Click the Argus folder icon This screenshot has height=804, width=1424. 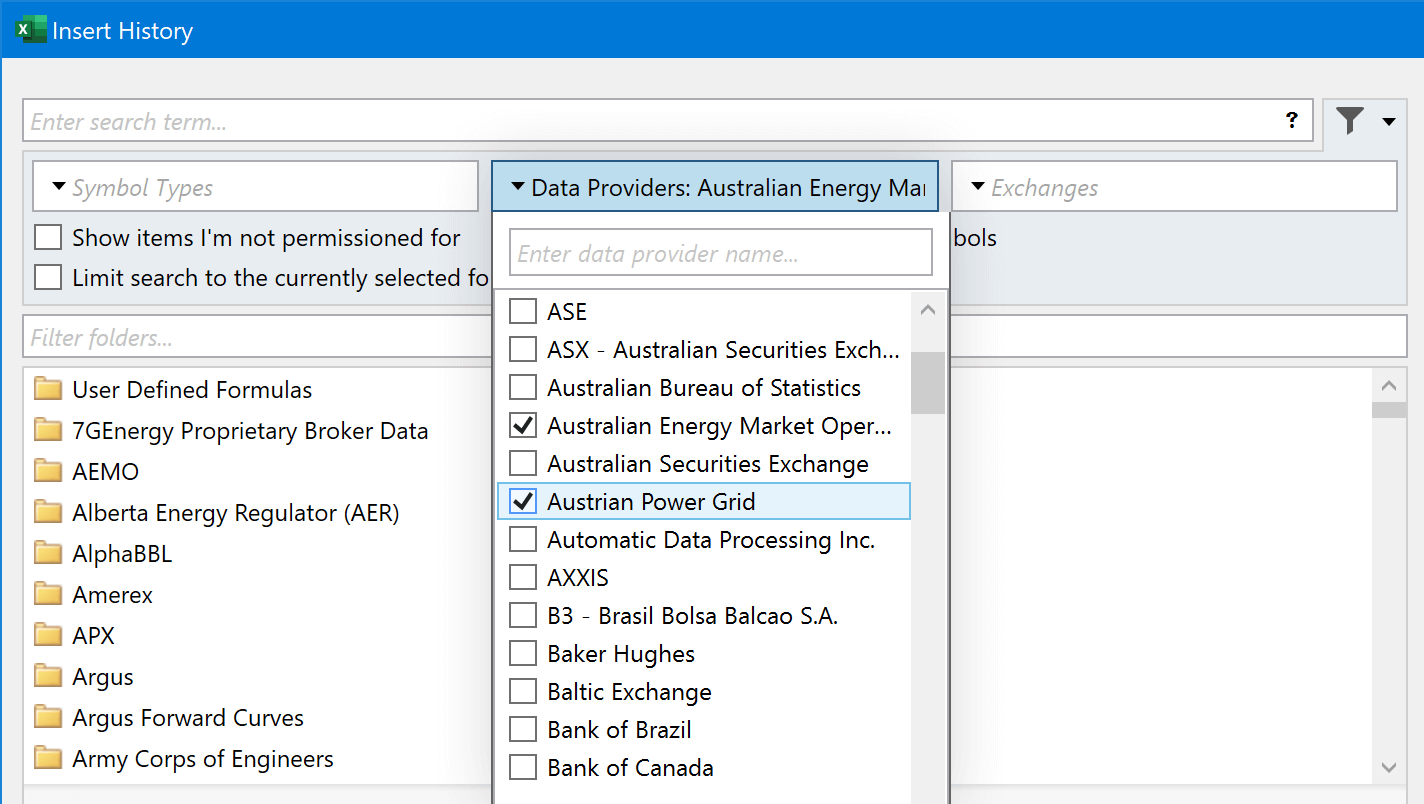48,676
